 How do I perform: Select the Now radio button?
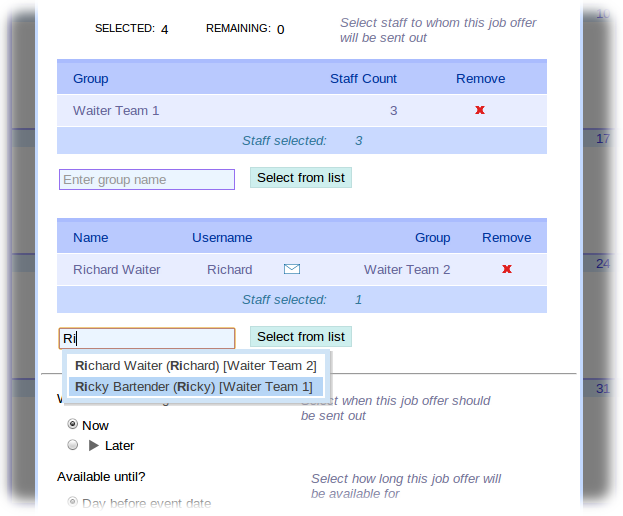(x=72, y=425)
